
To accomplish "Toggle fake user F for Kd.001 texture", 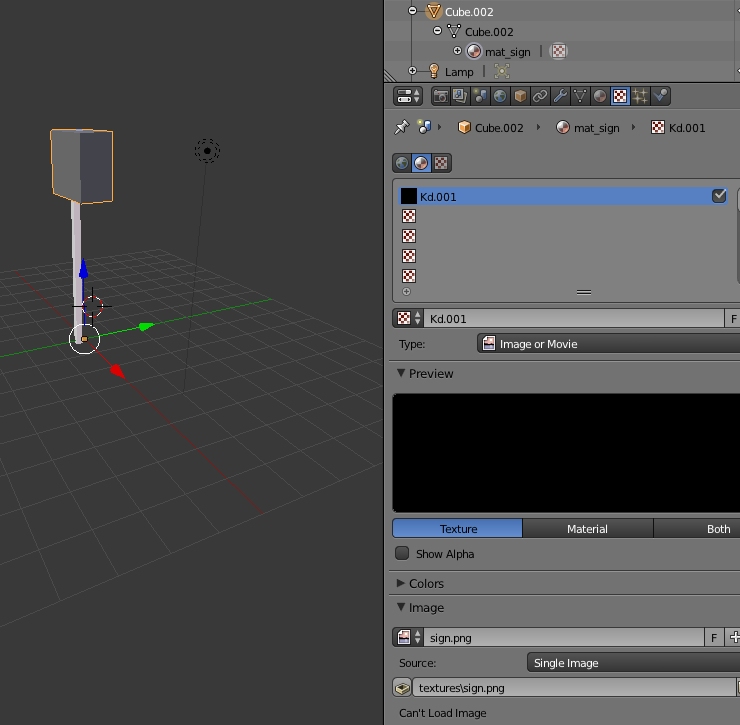I will pos(733,319).
